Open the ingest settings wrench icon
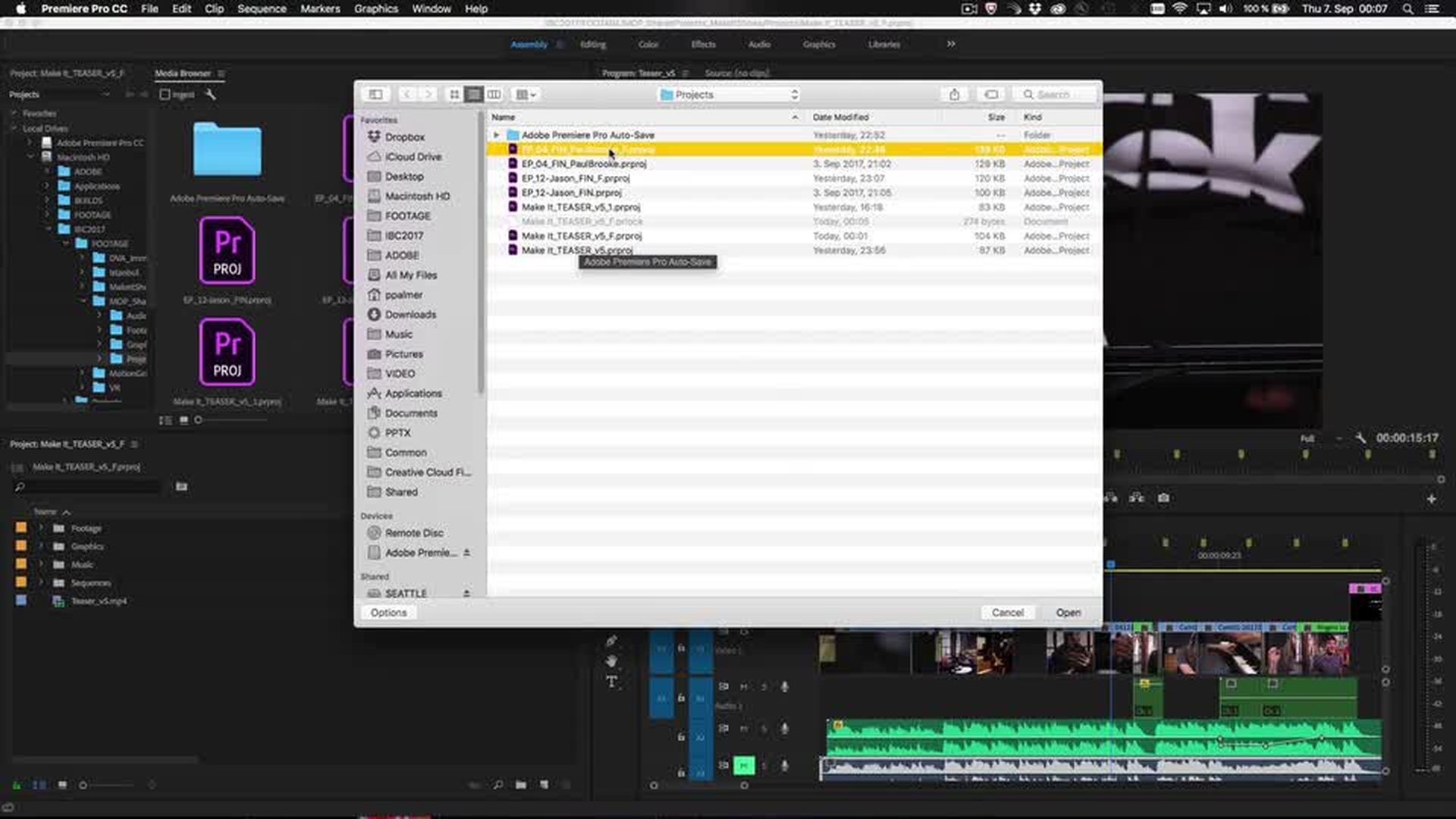Screen dimensions: 1456x819 click(210, 94)
